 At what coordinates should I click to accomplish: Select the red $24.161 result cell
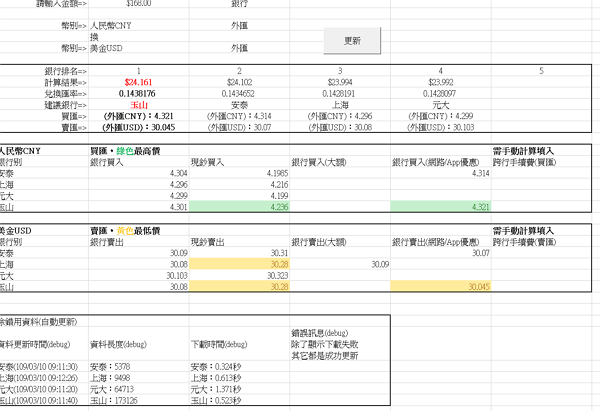139,82
